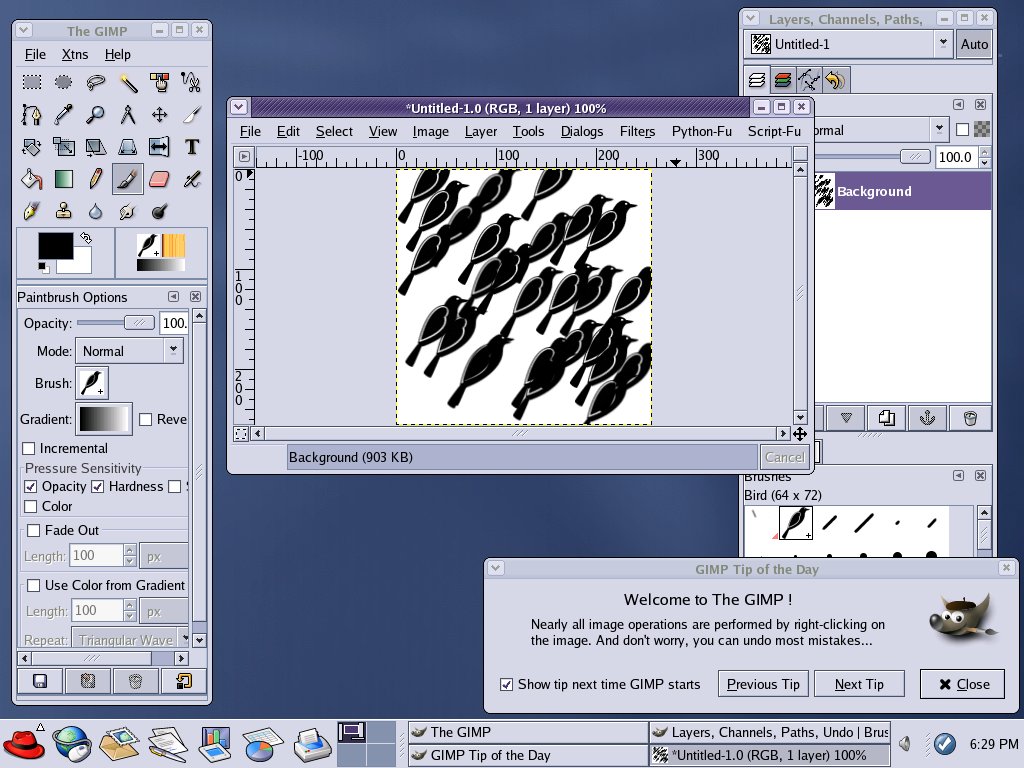Activate the Zoom magnifier tool
Screen dimensions: 1024x768
pos(95,114)
